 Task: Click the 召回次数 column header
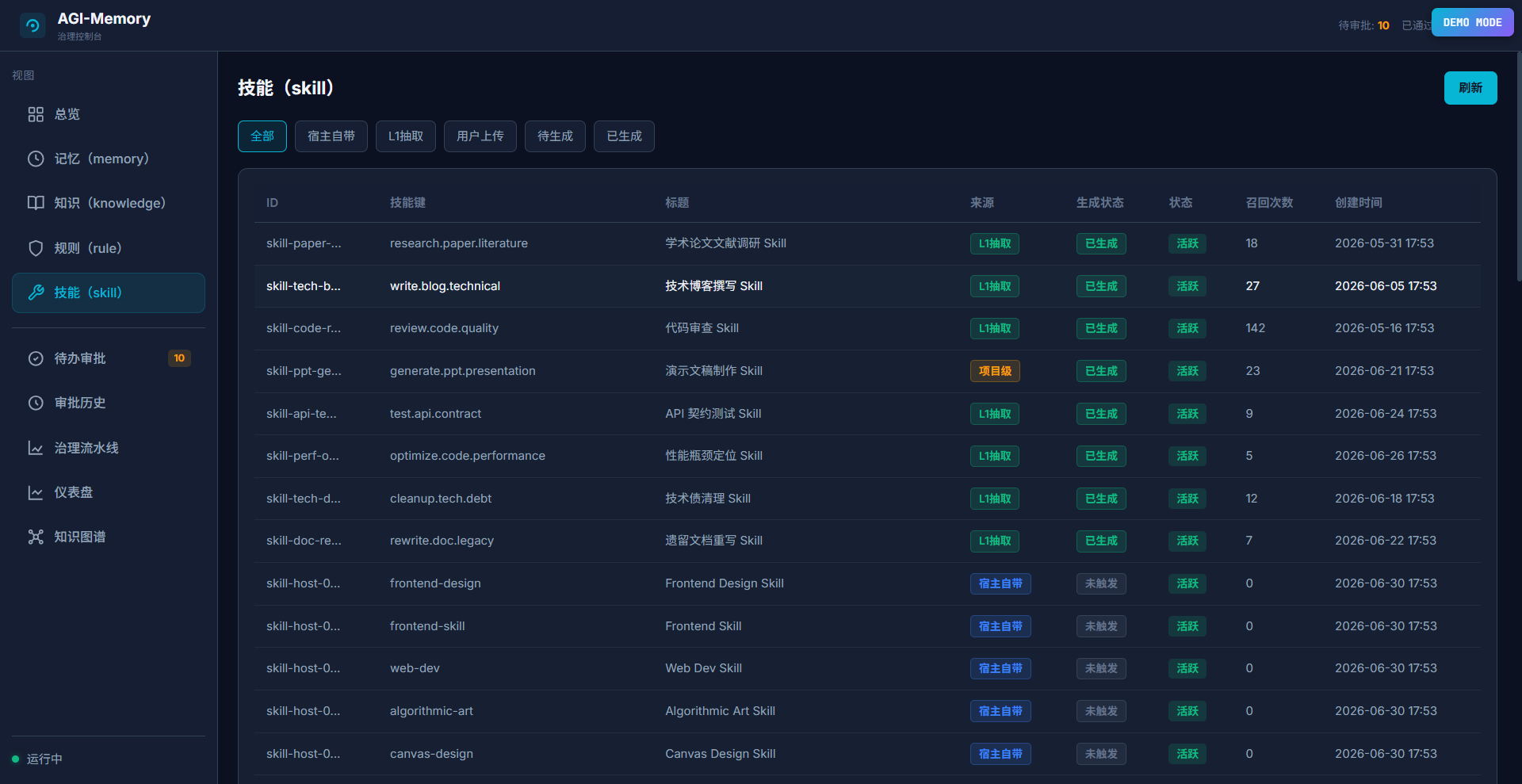click(1269, 203)
